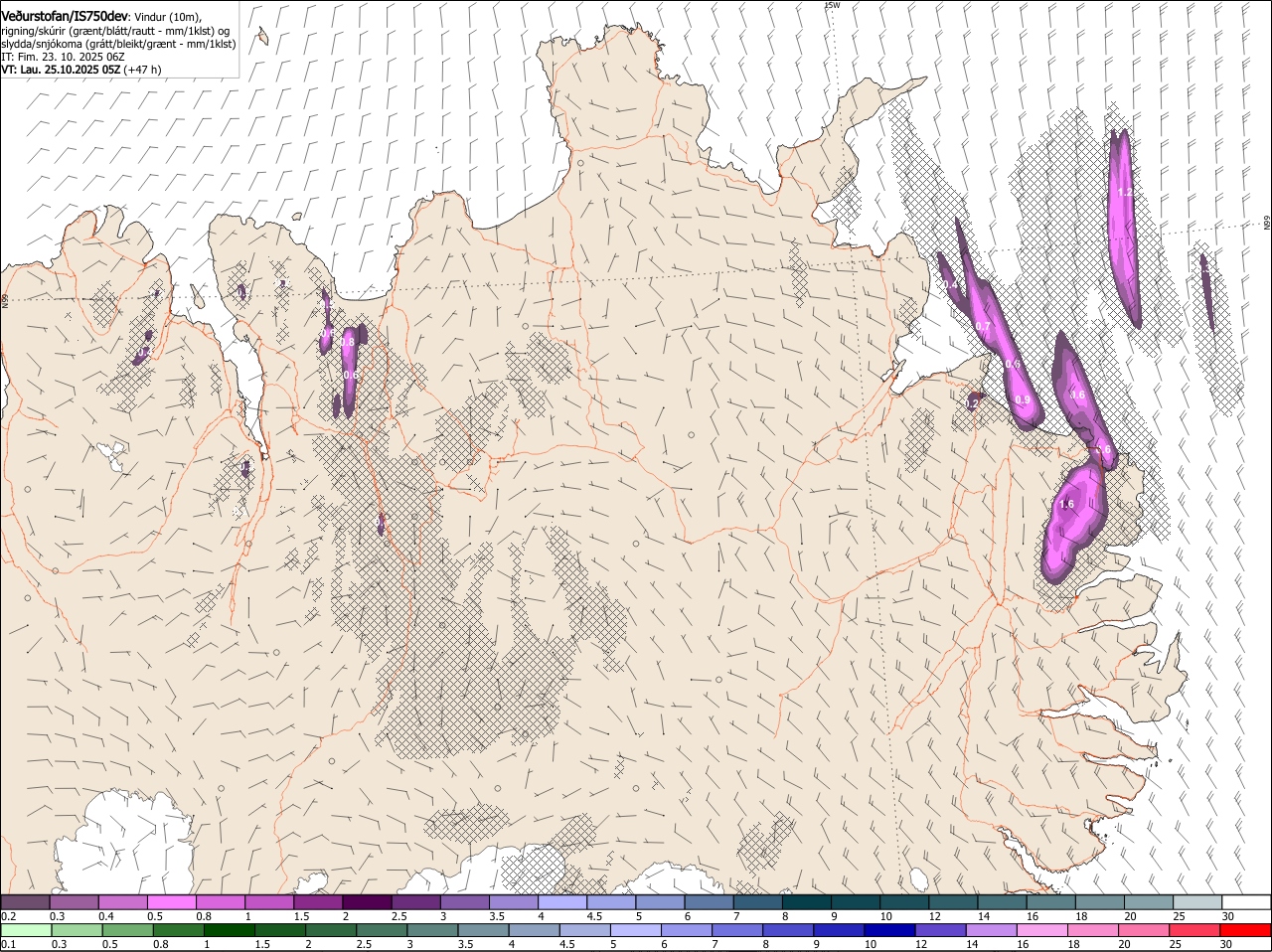This screenshot has width=1272, height=952.
Task: Pick the purple-scale swatch between 0.8 and 1
Action: coord(221,901)
